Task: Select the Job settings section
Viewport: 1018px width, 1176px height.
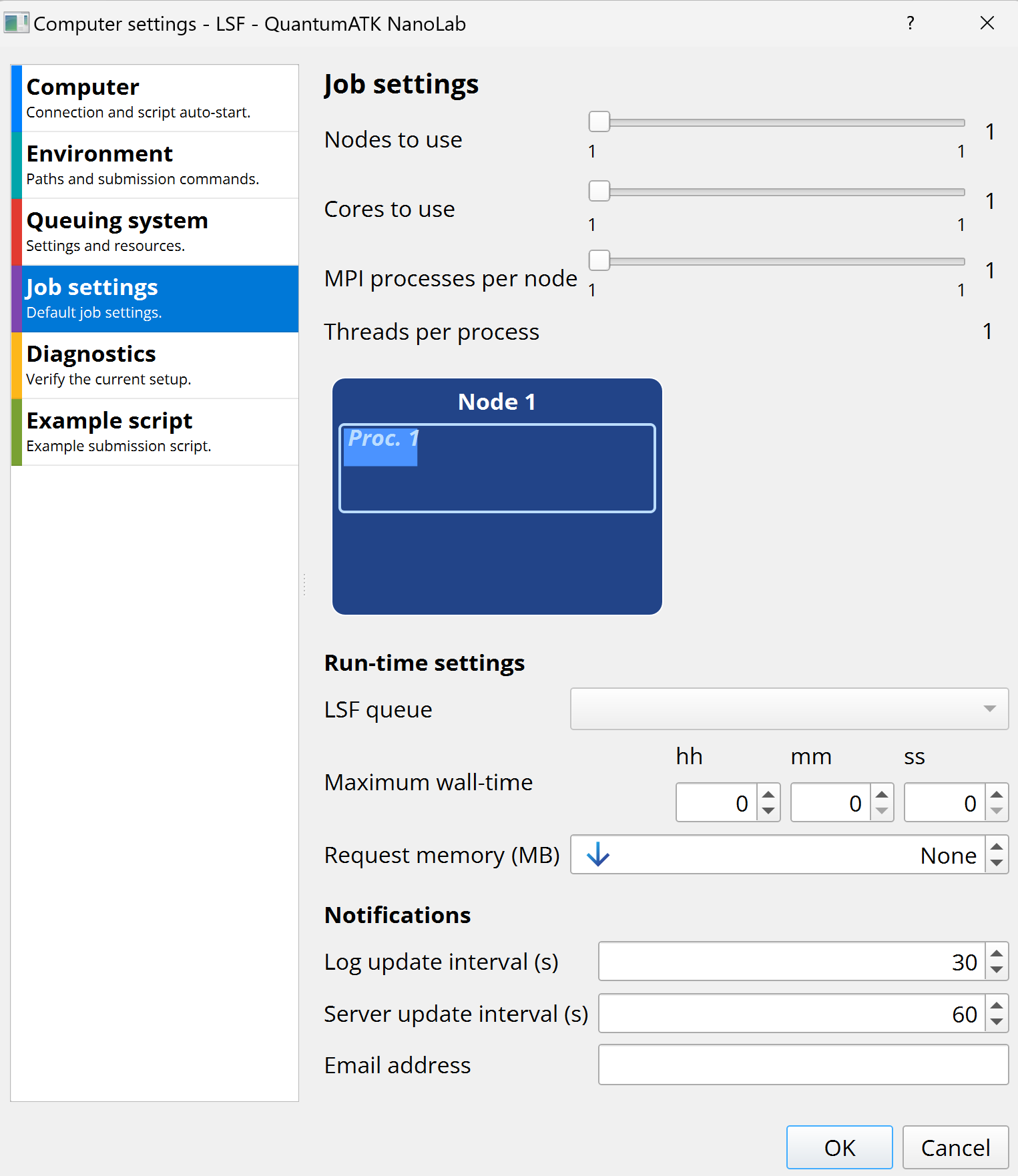Action: coord(155,298)
